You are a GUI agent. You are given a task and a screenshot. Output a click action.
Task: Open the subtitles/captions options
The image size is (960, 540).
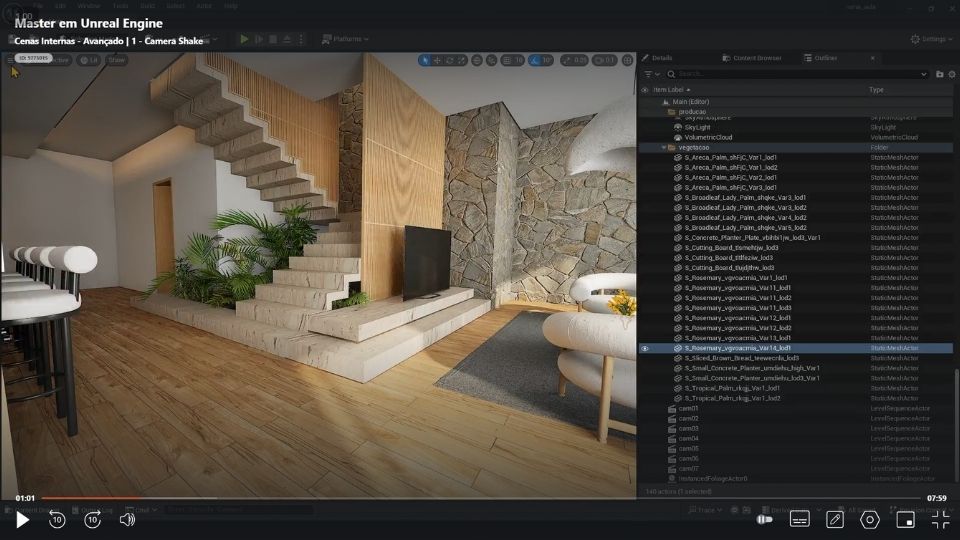800,520
